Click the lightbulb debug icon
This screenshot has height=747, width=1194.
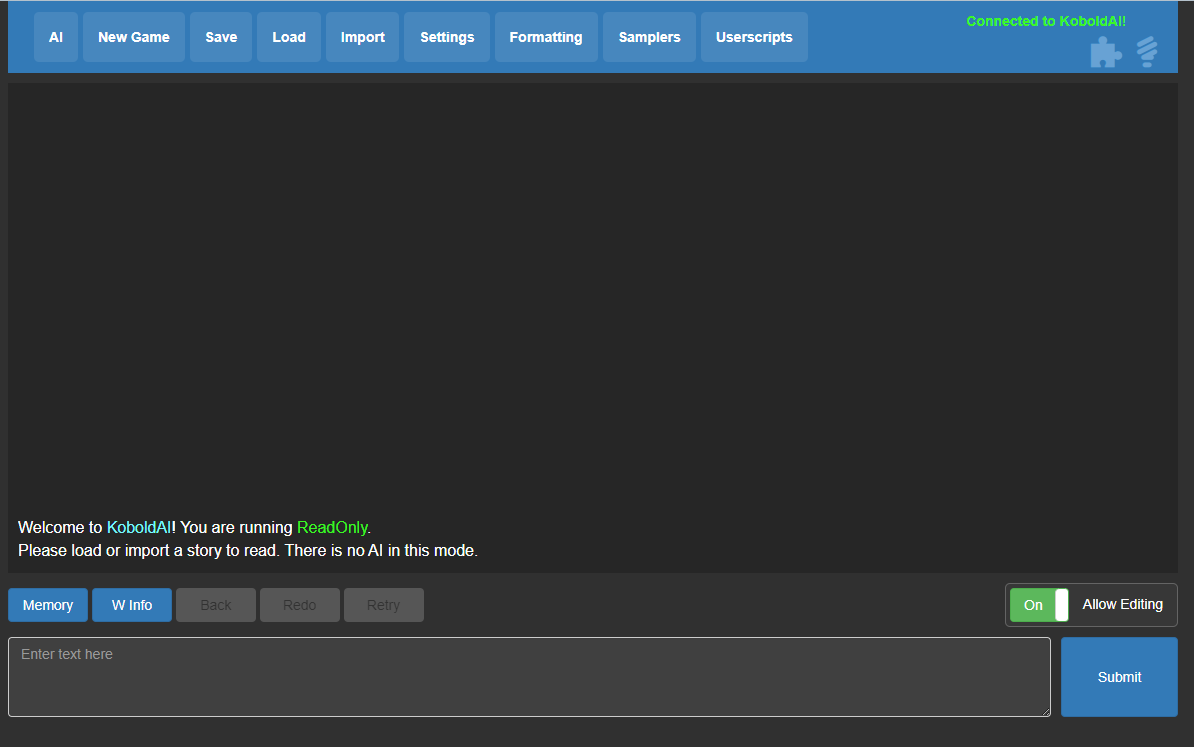1147,53
